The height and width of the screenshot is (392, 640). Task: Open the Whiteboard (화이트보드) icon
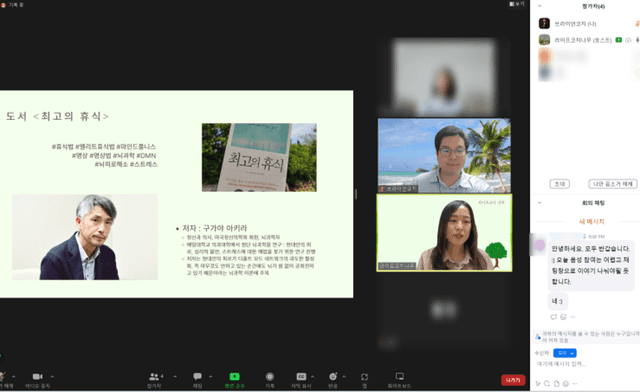coord(400,376)
